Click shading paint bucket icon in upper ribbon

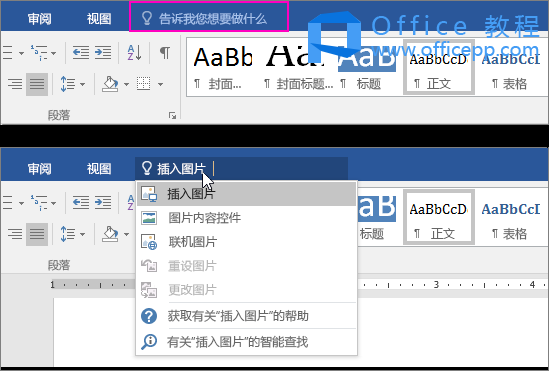(x=110, y=84)
